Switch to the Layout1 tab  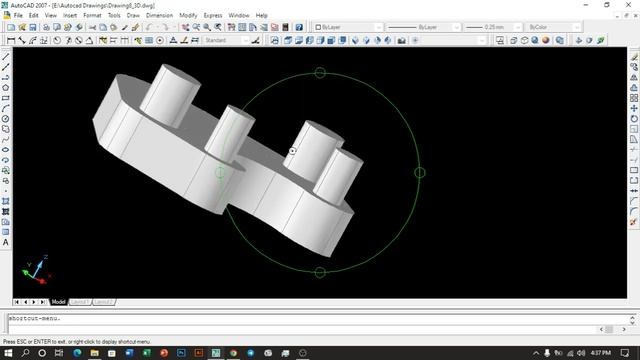tap(80, 302)
